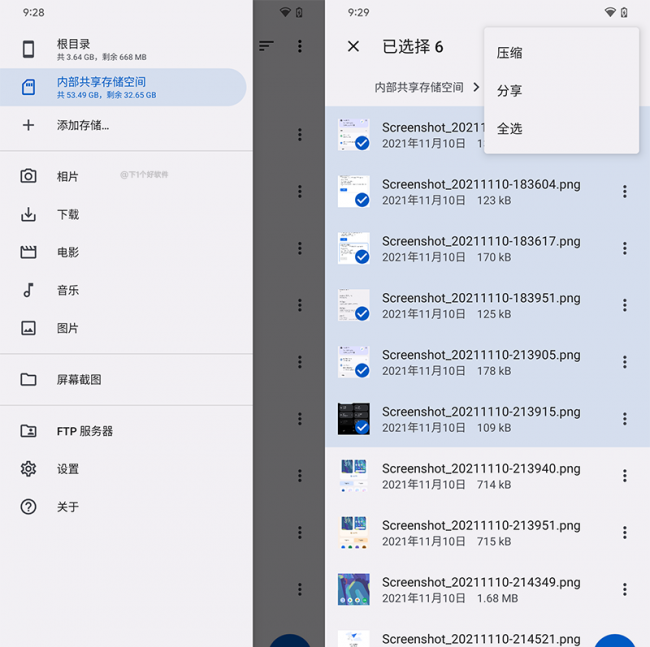
Task: Select the Screenshot_20211110-214349.png thumbnail
Action: point(354,589)
